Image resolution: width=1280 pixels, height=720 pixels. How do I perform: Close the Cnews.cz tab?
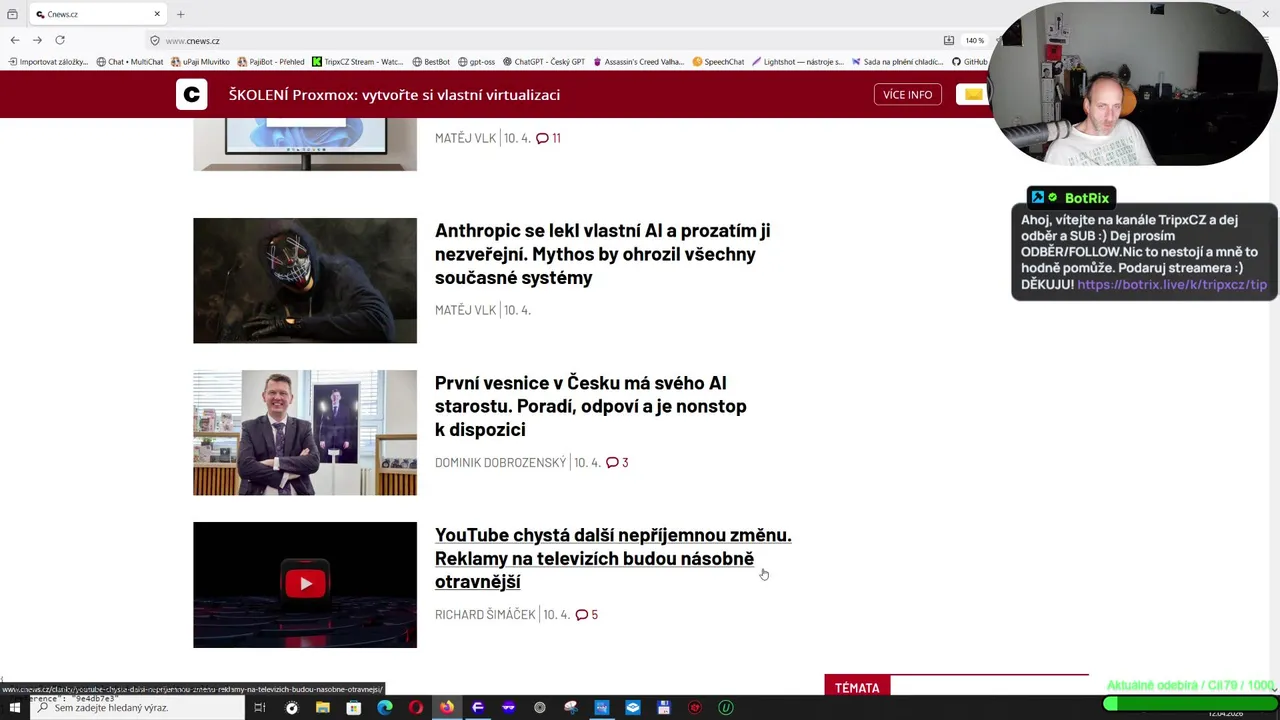(x=157, y=14)
